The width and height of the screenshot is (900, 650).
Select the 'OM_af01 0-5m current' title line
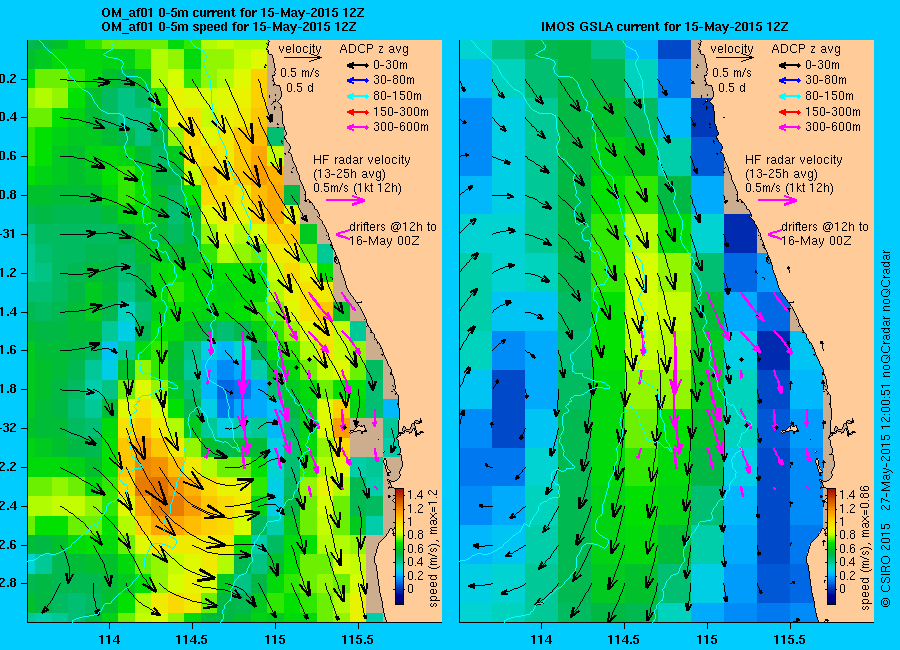coord(233,13)
